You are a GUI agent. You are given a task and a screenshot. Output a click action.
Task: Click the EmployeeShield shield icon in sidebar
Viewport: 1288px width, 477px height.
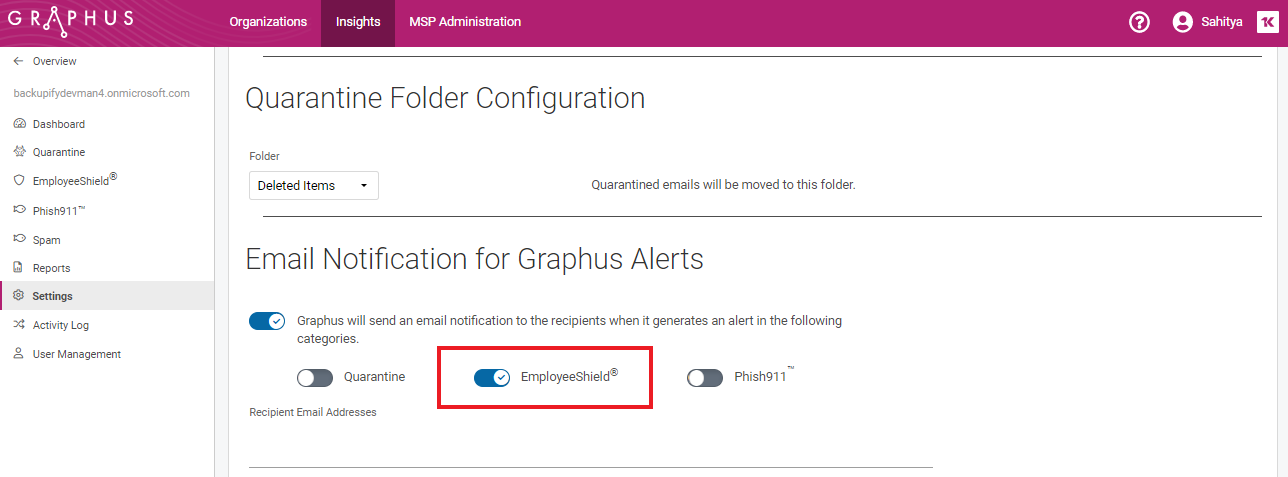click(18, 181)
